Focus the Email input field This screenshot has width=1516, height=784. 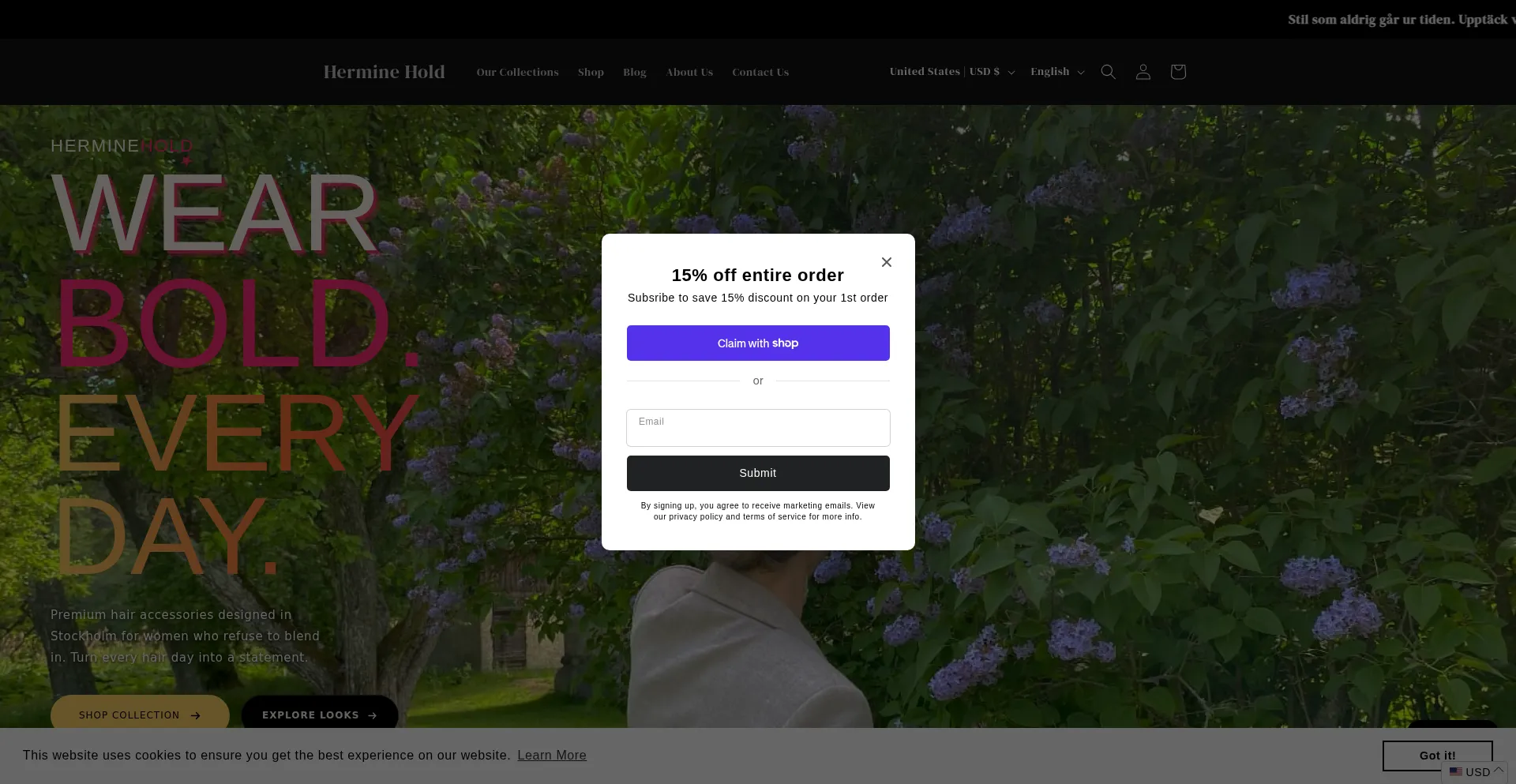pyautogui.click(x=758, y=428)
